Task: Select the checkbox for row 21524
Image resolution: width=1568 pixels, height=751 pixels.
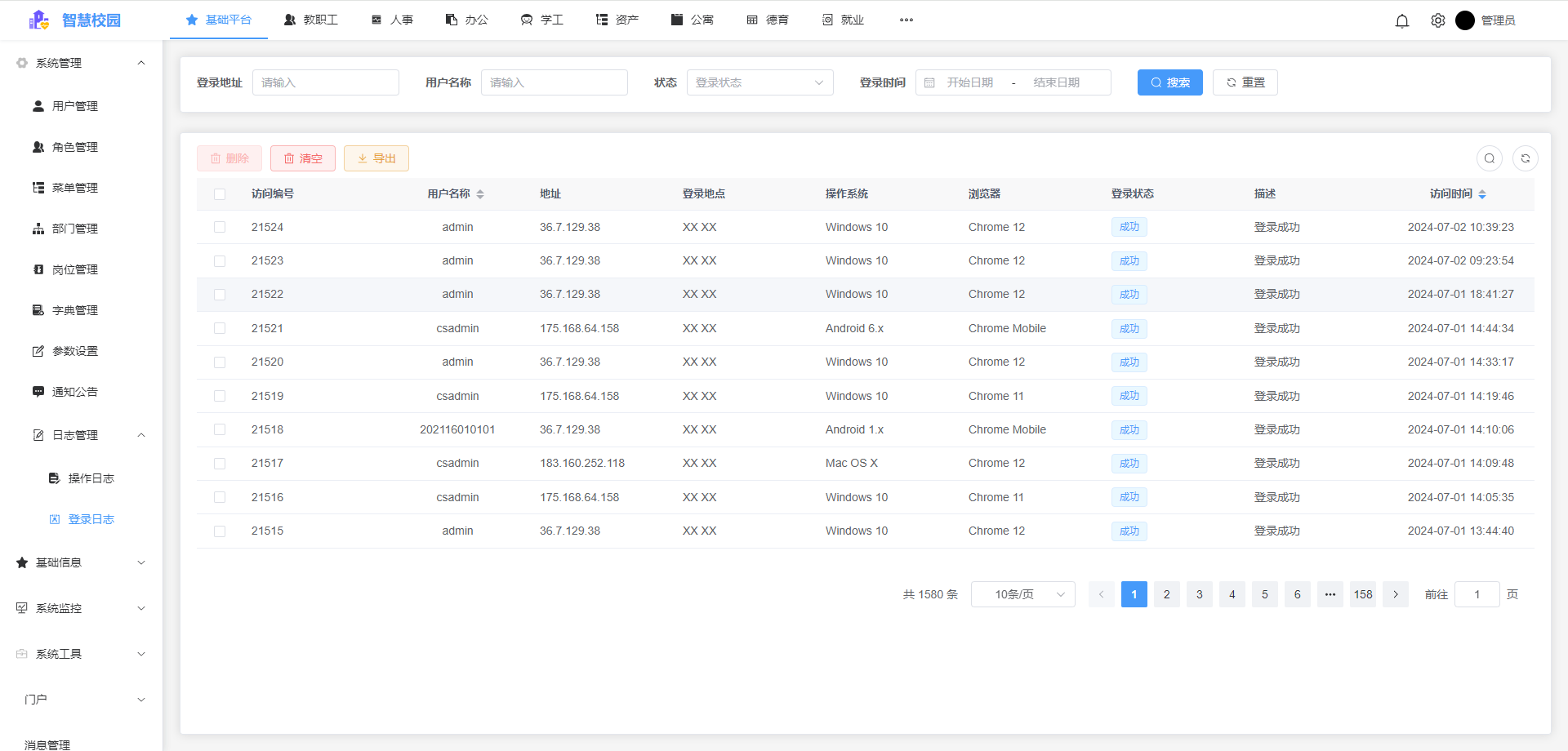Action: (220, 227)
